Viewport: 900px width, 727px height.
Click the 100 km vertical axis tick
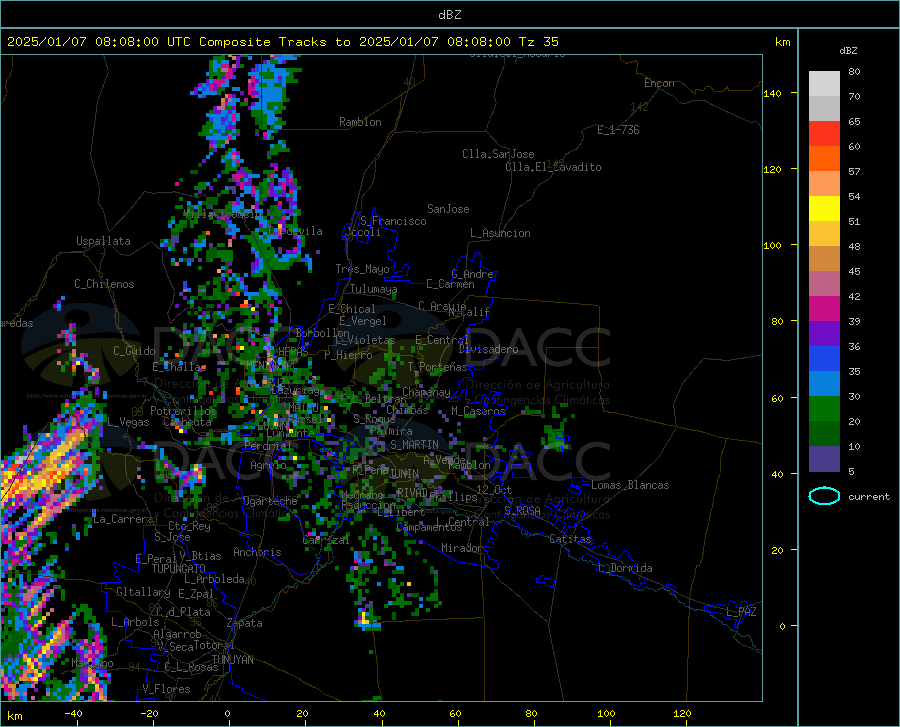click(x=772, y=246)
